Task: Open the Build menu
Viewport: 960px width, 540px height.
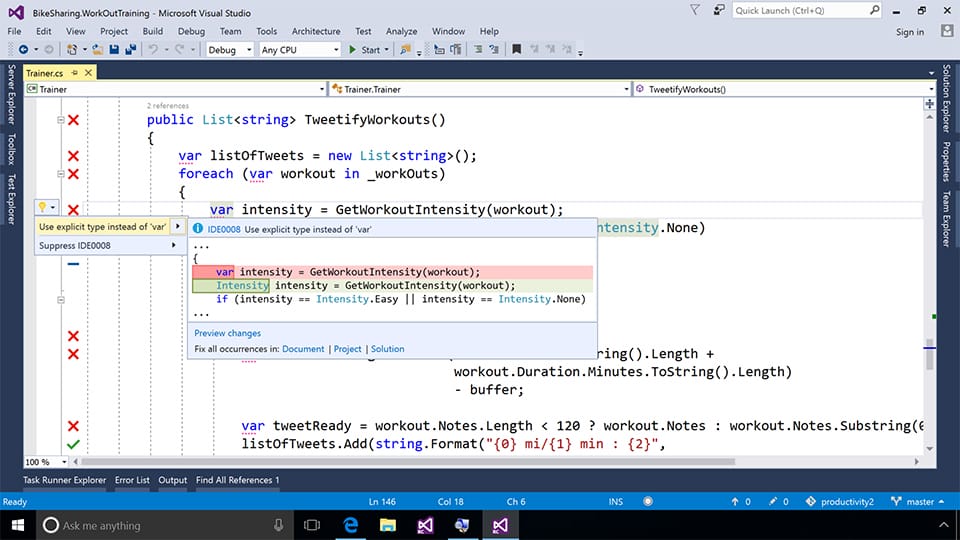Action: click(152, 31)
